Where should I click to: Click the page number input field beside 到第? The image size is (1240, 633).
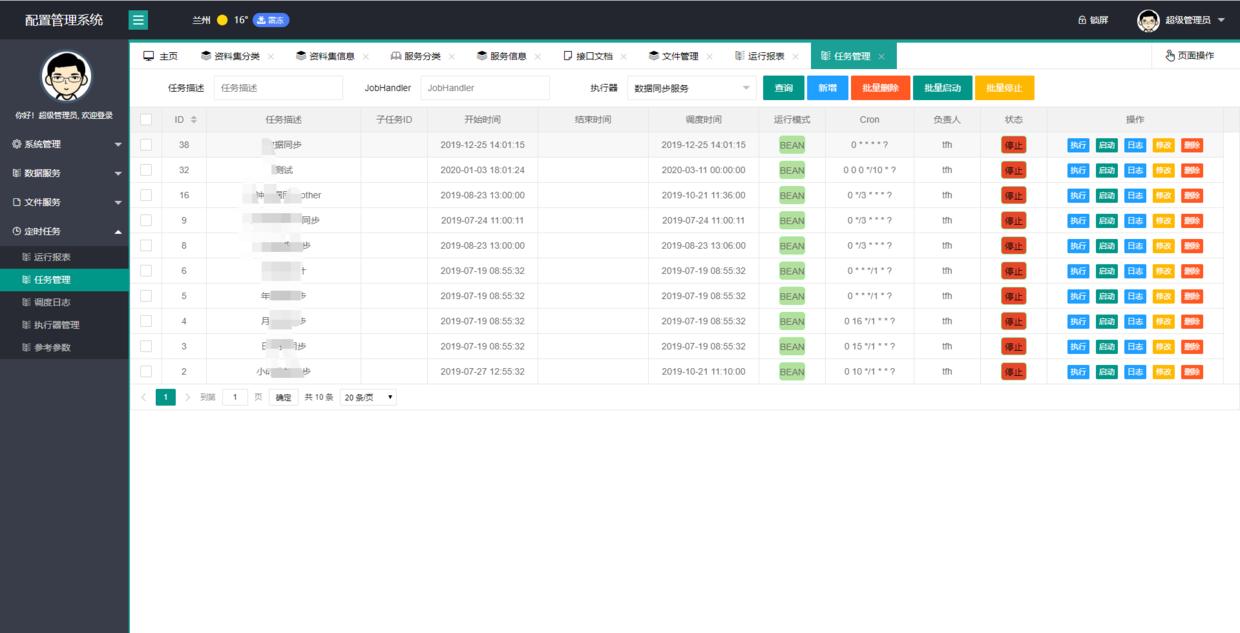[233, 396]
